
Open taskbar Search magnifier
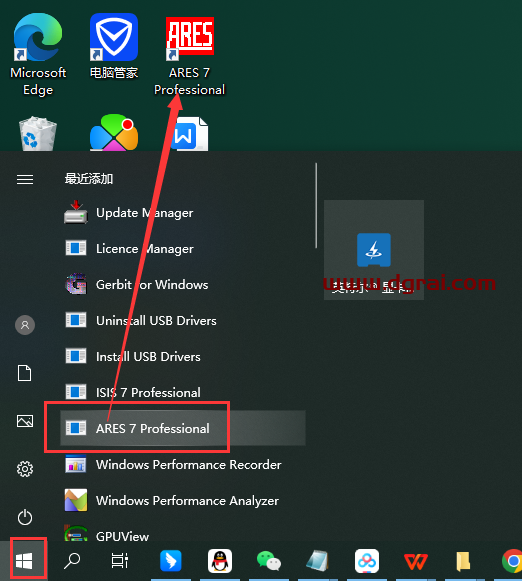(72, 561)
